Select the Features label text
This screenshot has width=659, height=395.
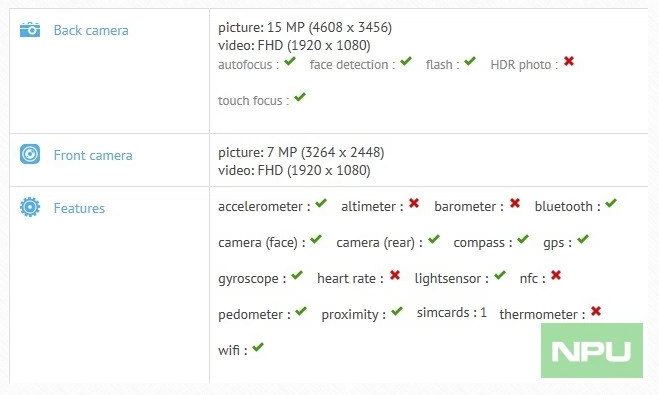[79, 208]
